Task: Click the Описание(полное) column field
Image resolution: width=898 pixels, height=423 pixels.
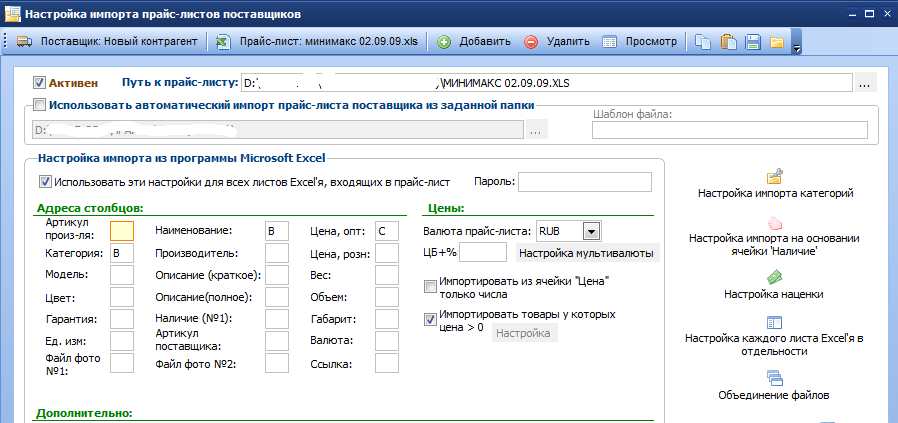Action: click(277, 297)
